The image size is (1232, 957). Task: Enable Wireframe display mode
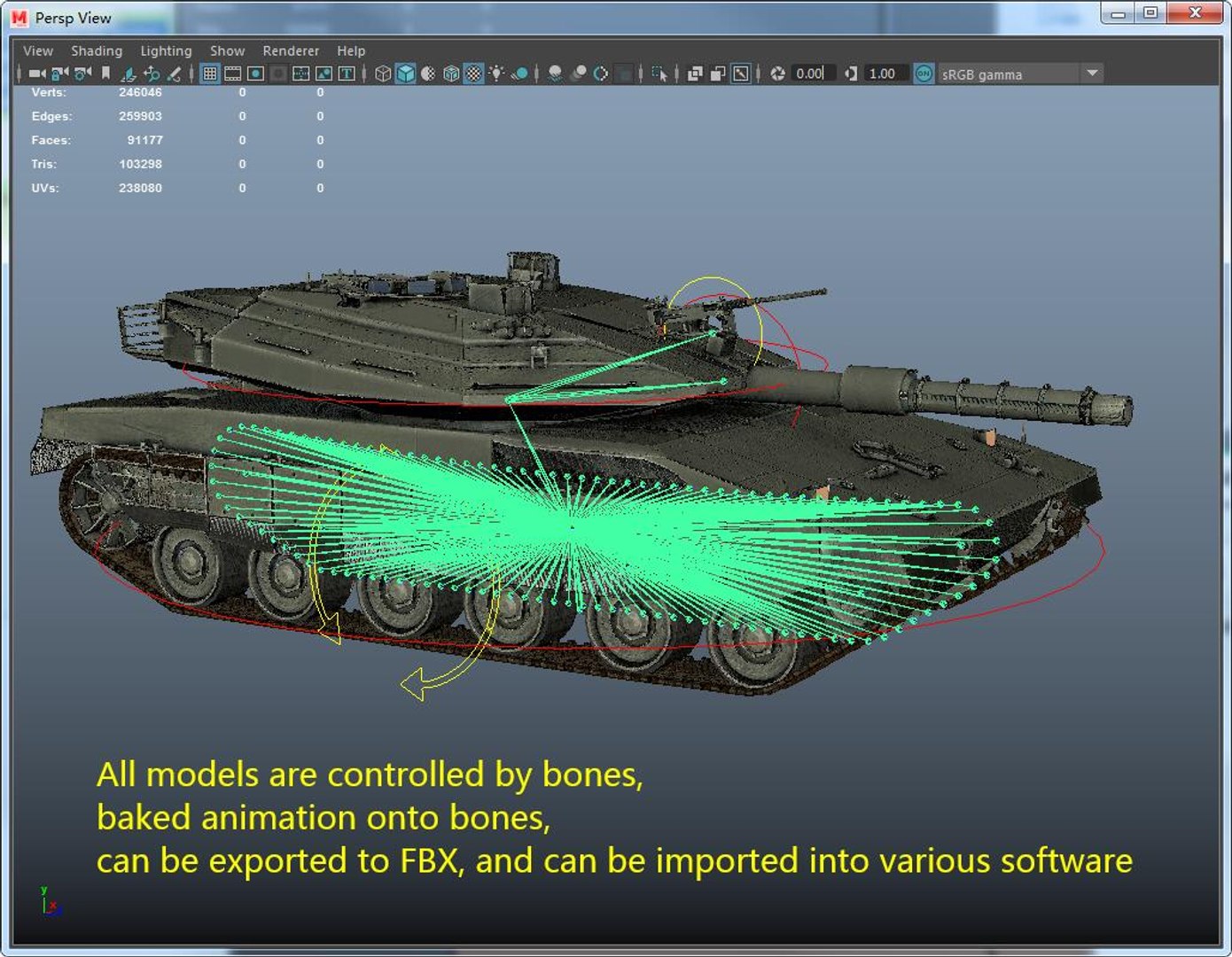coord(383,74)
